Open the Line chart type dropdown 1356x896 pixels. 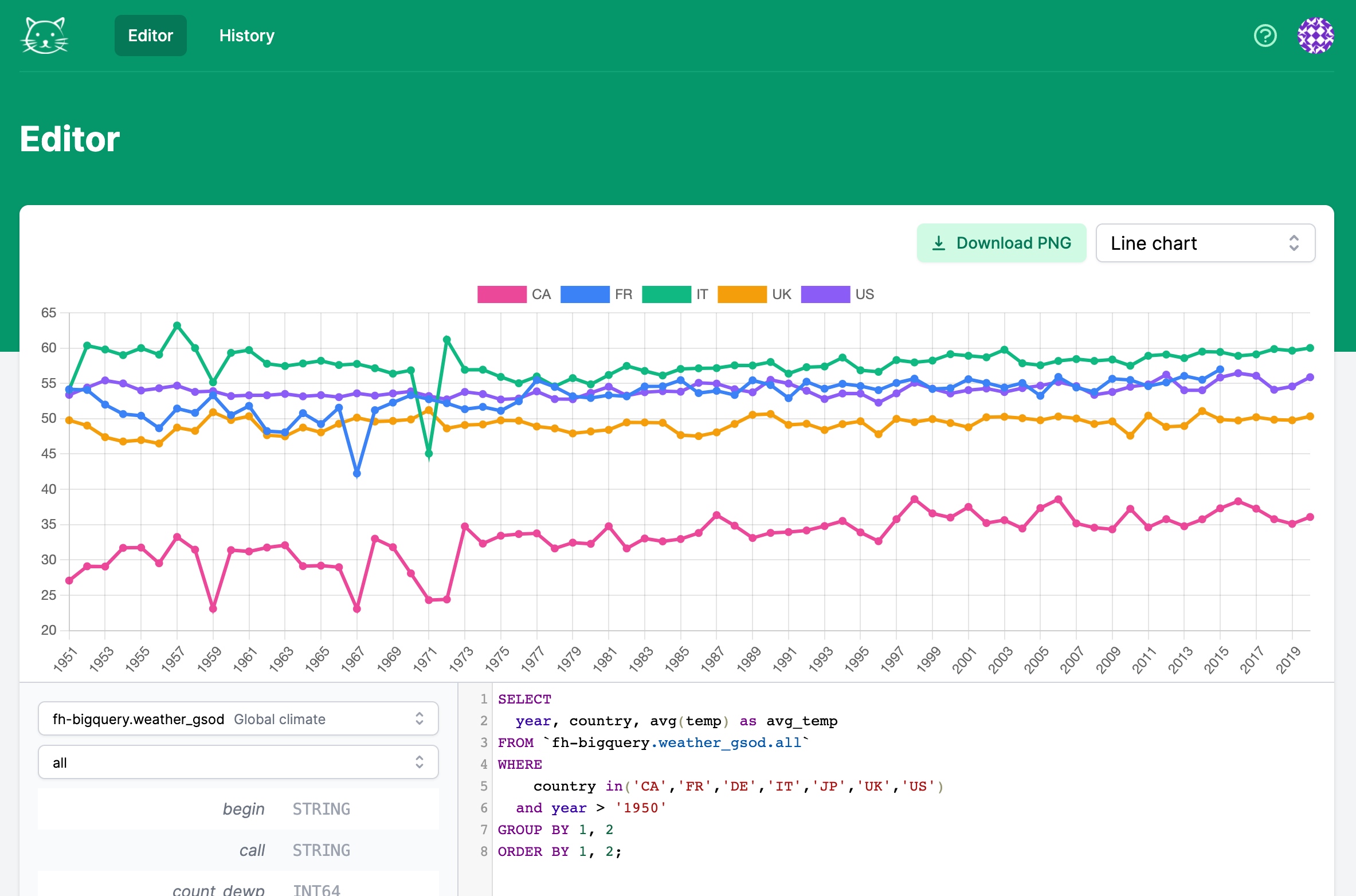pos(1192,243)
